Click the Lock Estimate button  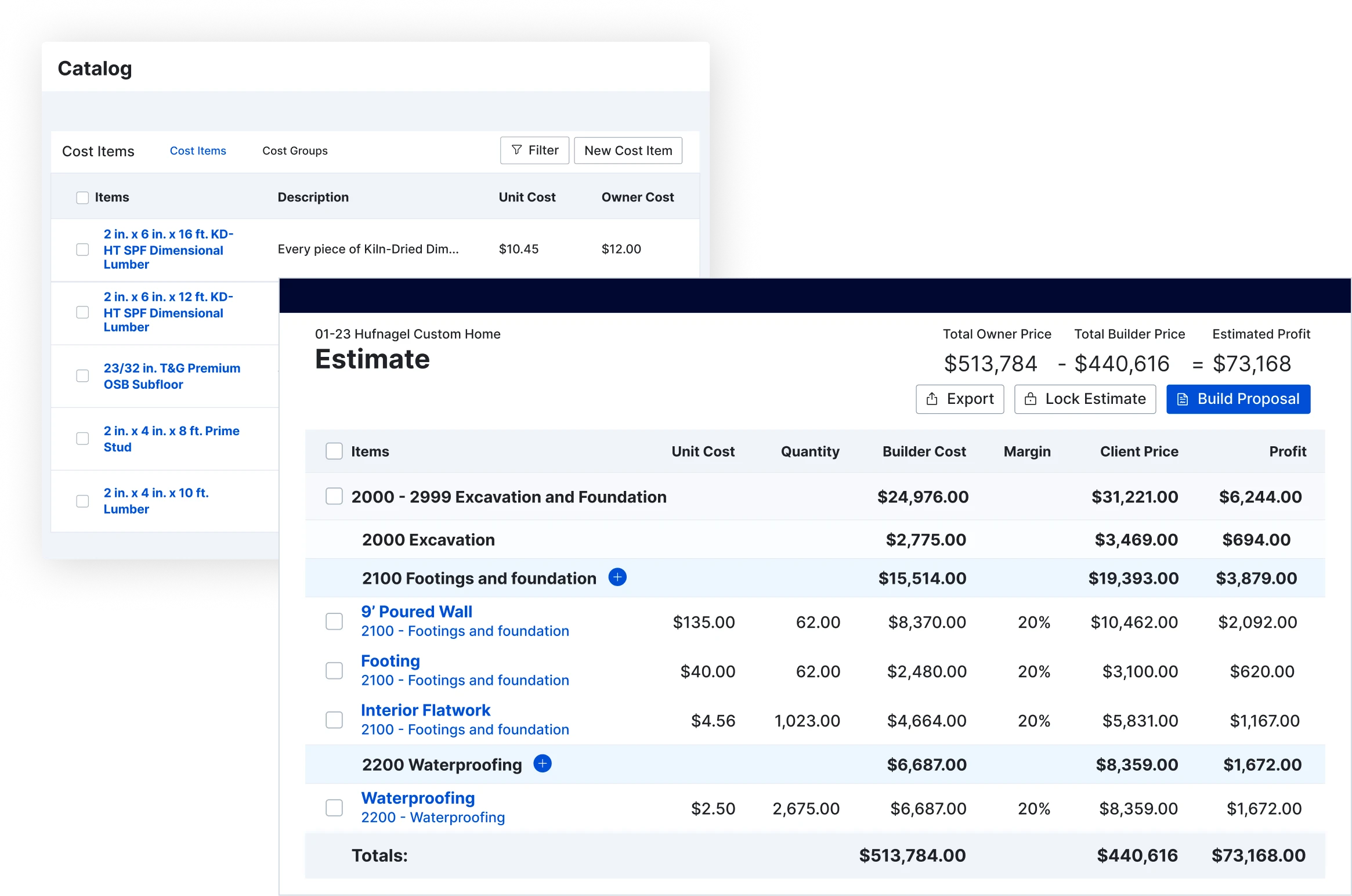click(x=1085, y=399)
